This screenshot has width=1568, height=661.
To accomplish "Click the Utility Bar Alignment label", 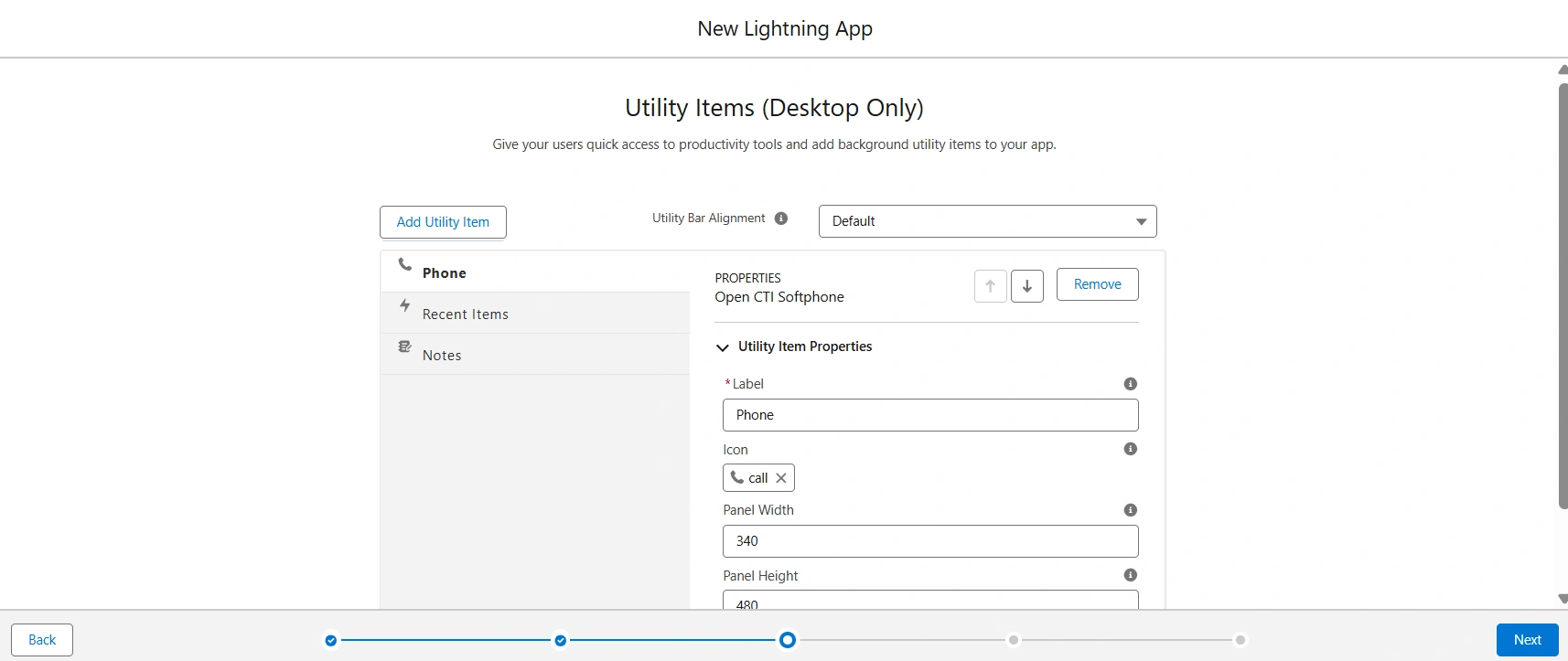I will 709,219.
